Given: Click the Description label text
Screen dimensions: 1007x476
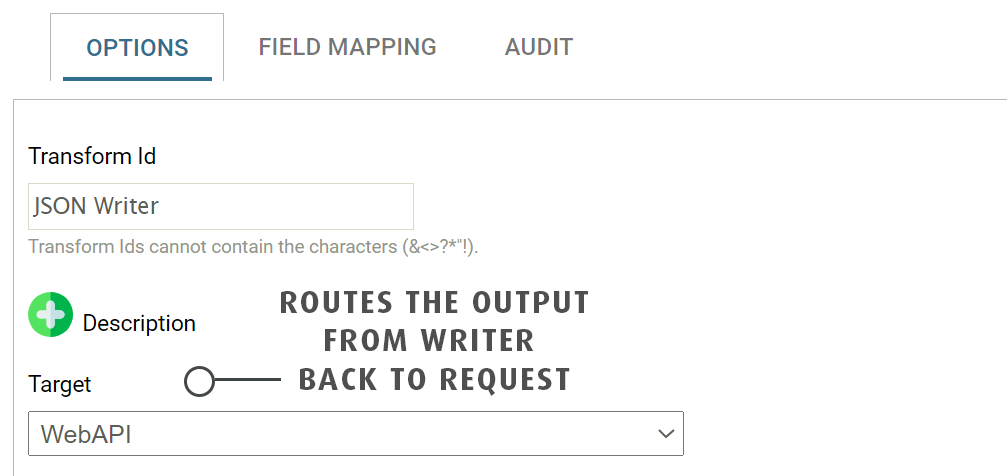Looking at the screenshot, I should click(139, 323).
